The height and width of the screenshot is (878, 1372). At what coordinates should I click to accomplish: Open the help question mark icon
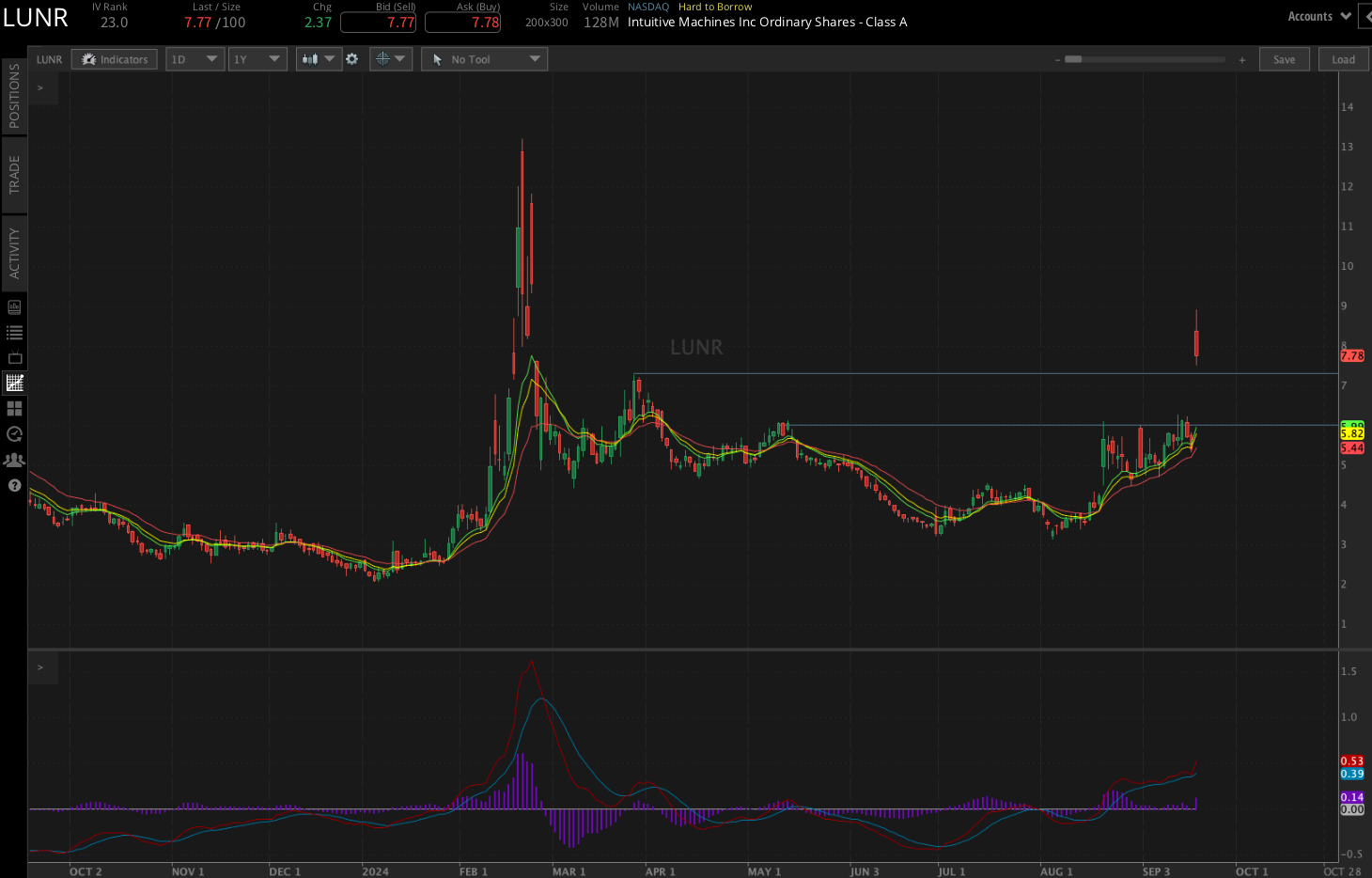point(14,485)
